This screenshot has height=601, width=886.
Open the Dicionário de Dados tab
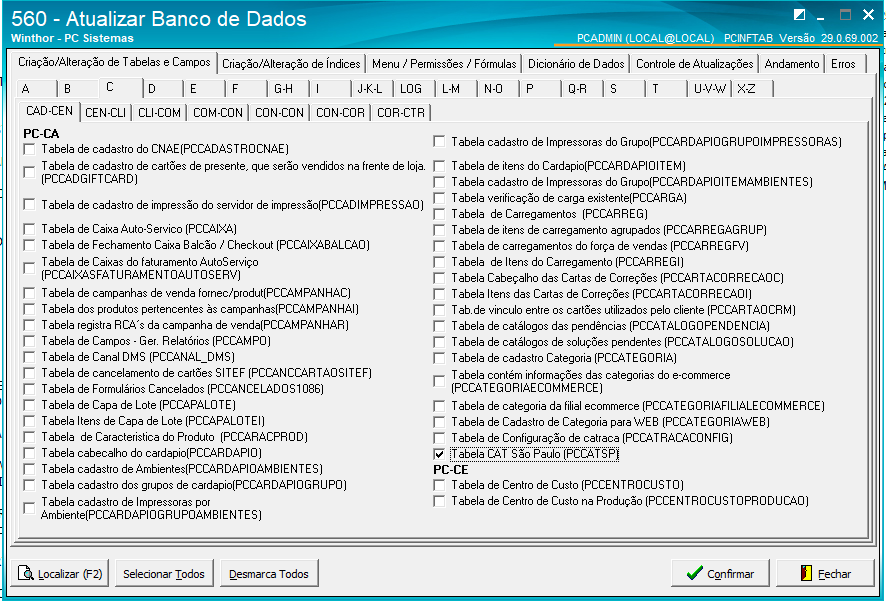pos(576,64)
